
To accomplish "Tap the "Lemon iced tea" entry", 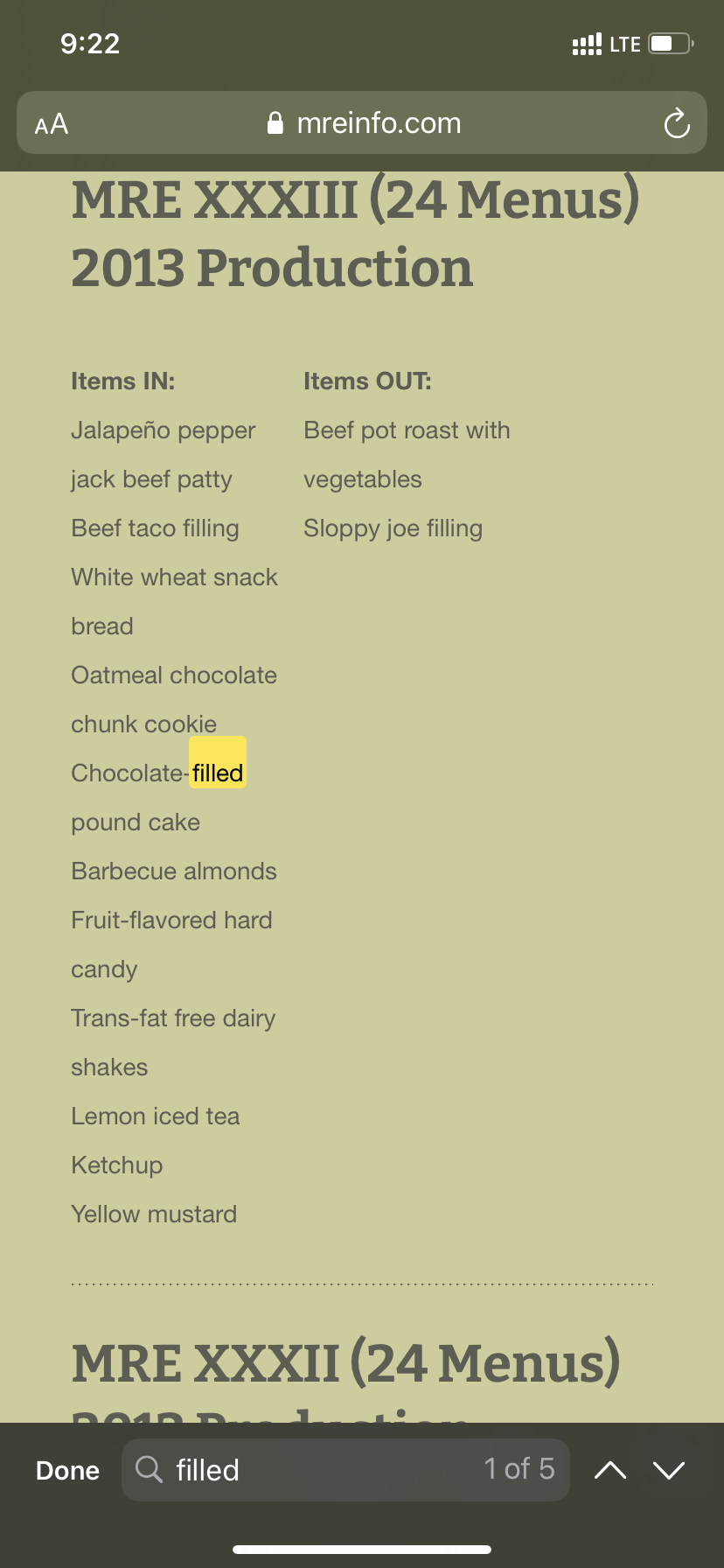I will click(x=156, y=1116).
